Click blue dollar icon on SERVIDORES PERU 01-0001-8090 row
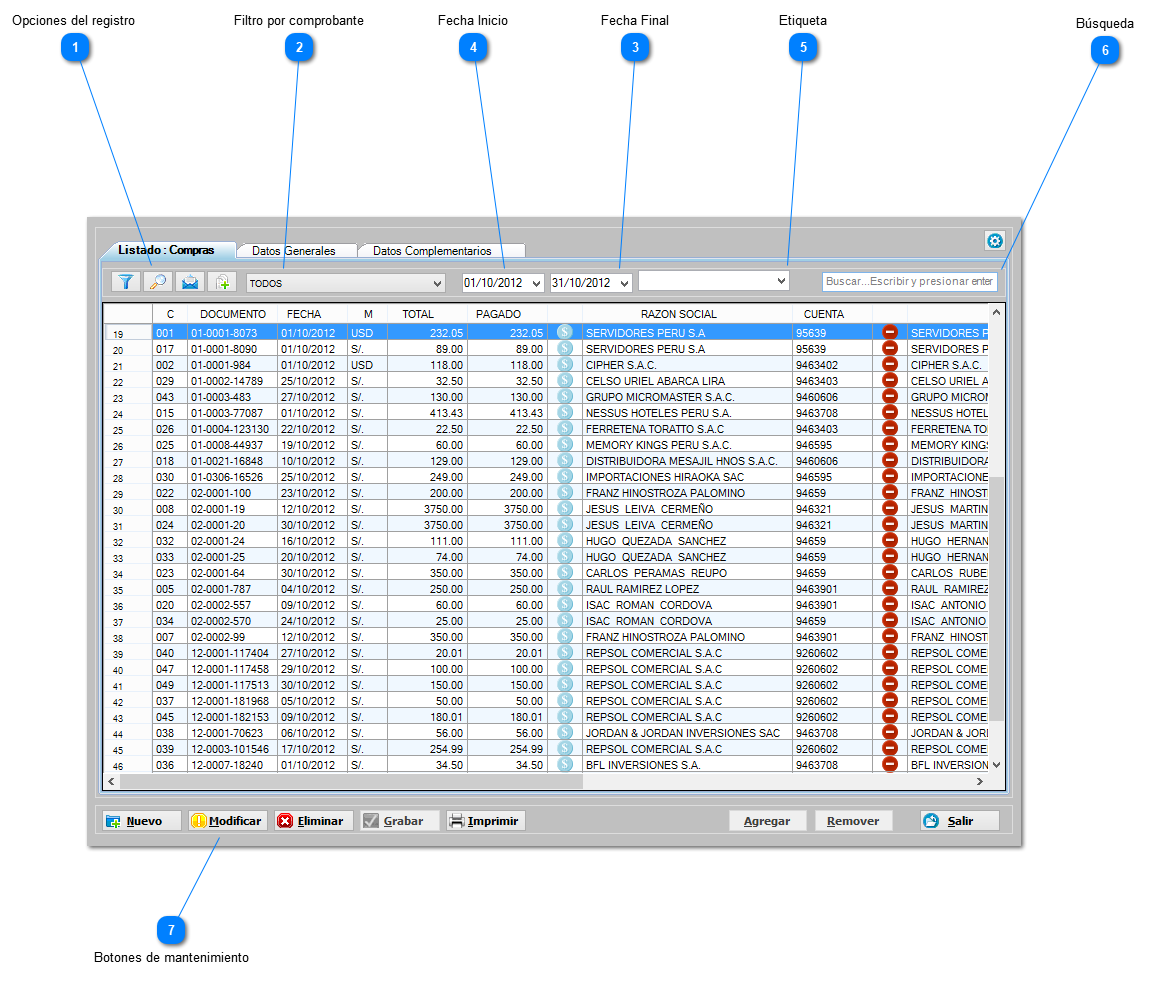This screenshot has height=981, width=1150. [565, 348]
